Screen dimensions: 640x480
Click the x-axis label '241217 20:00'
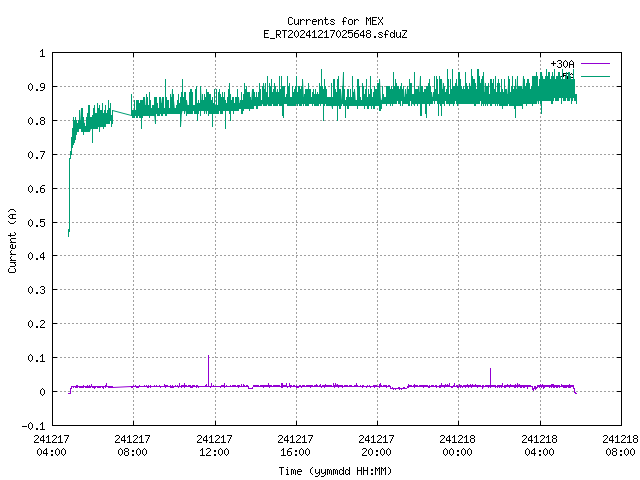point(376,445)
